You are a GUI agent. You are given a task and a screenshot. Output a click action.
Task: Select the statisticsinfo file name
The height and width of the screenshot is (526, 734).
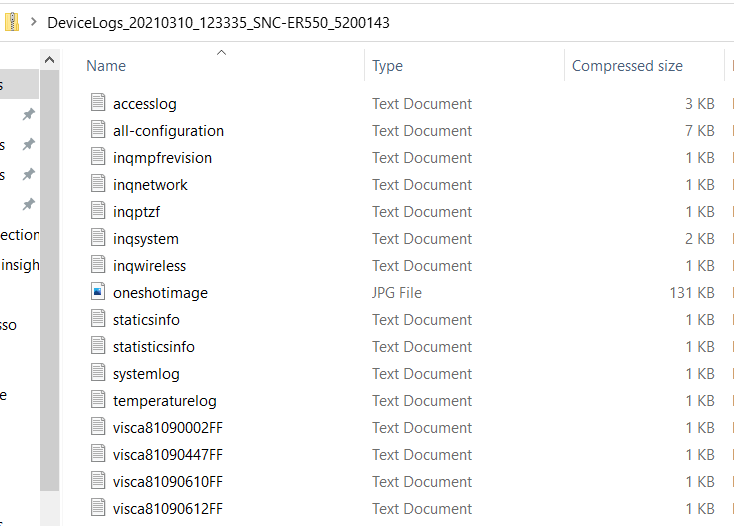point(154,346)
